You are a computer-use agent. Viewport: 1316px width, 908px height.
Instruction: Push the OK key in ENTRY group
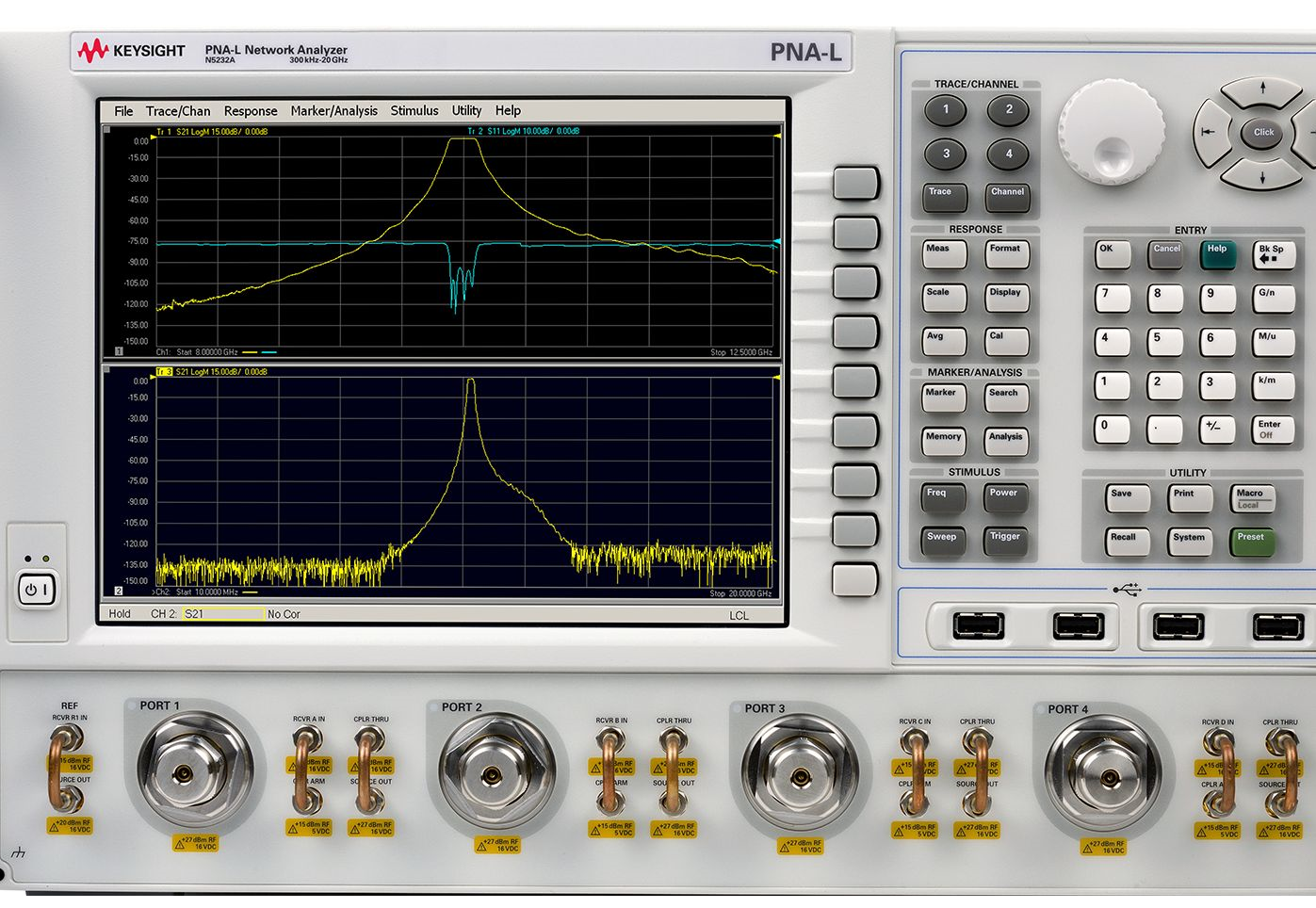(1113, 254)
